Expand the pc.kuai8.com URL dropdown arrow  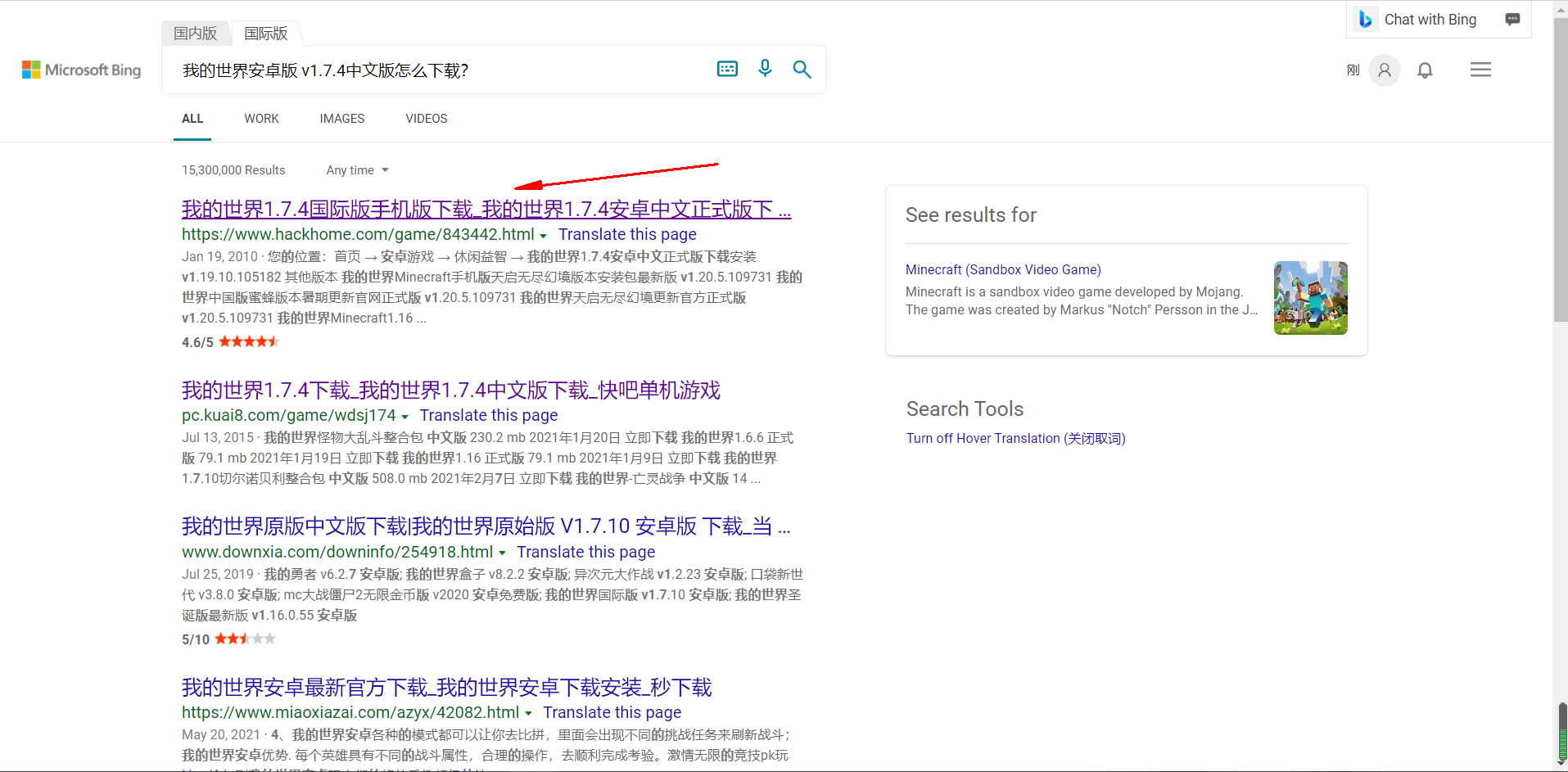click(404, 417)
